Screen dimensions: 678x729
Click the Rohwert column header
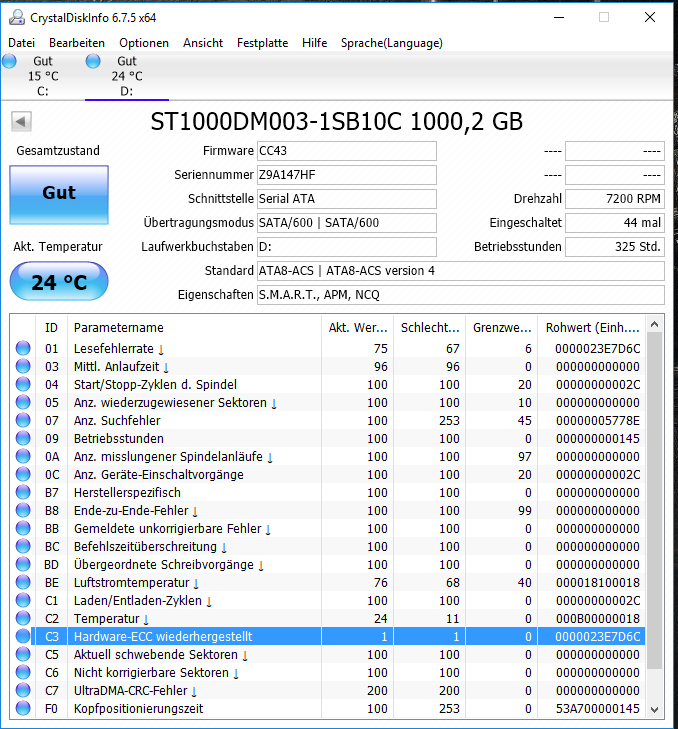point(592,328)
